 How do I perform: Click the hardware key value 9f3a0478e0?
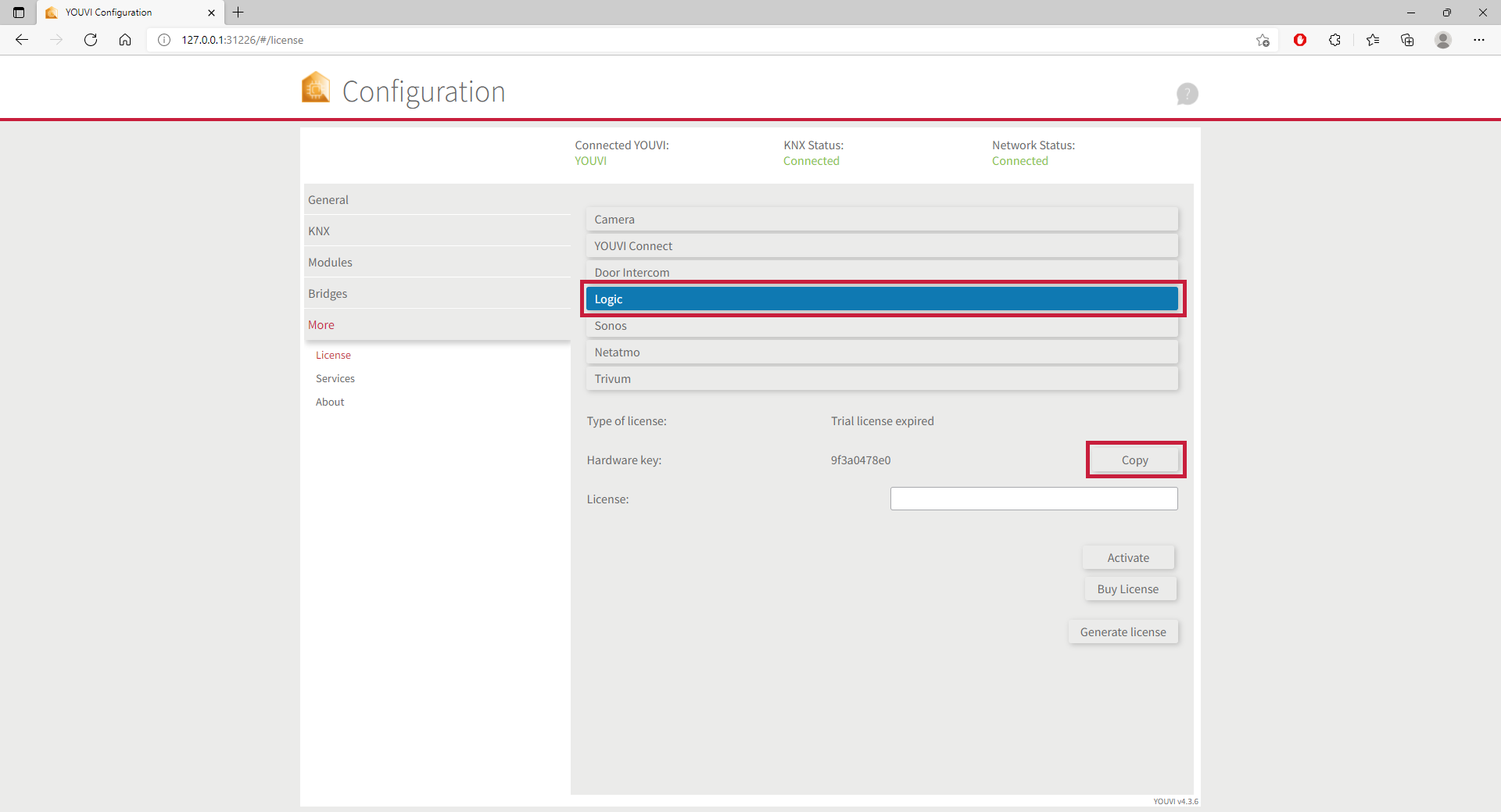point(861,460)
